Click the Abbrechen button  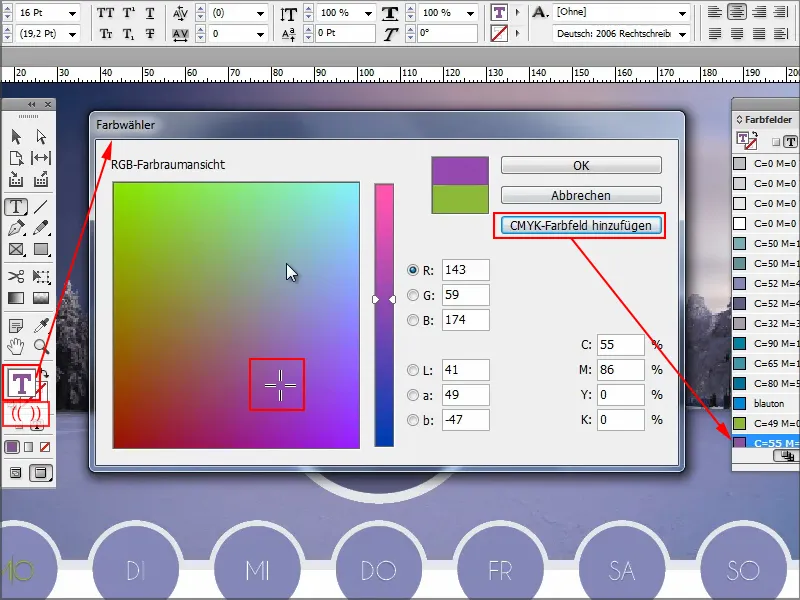(x=581, y=195)
